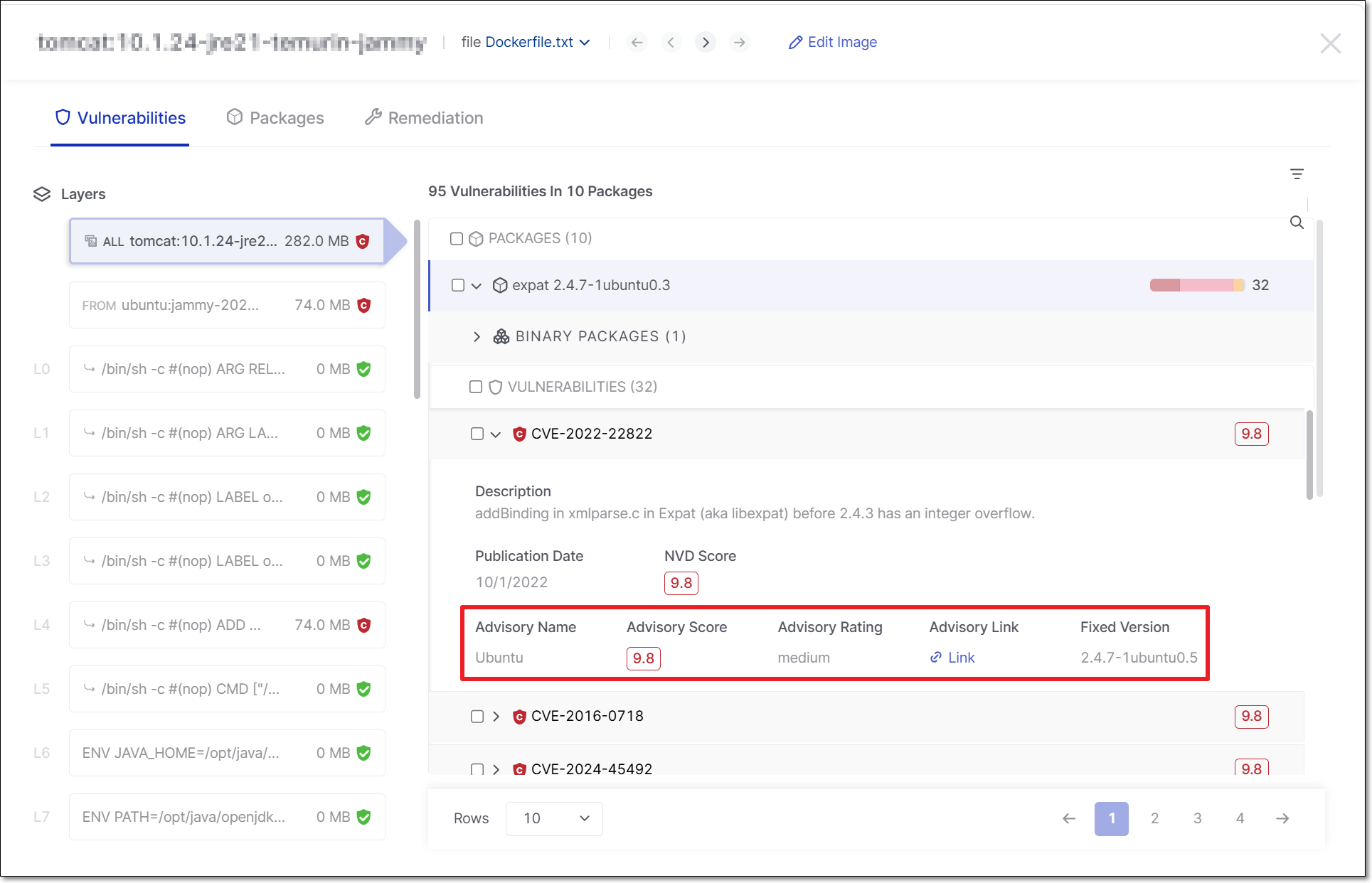Check the PACKAGES (10) select-all checkbox

457,239
